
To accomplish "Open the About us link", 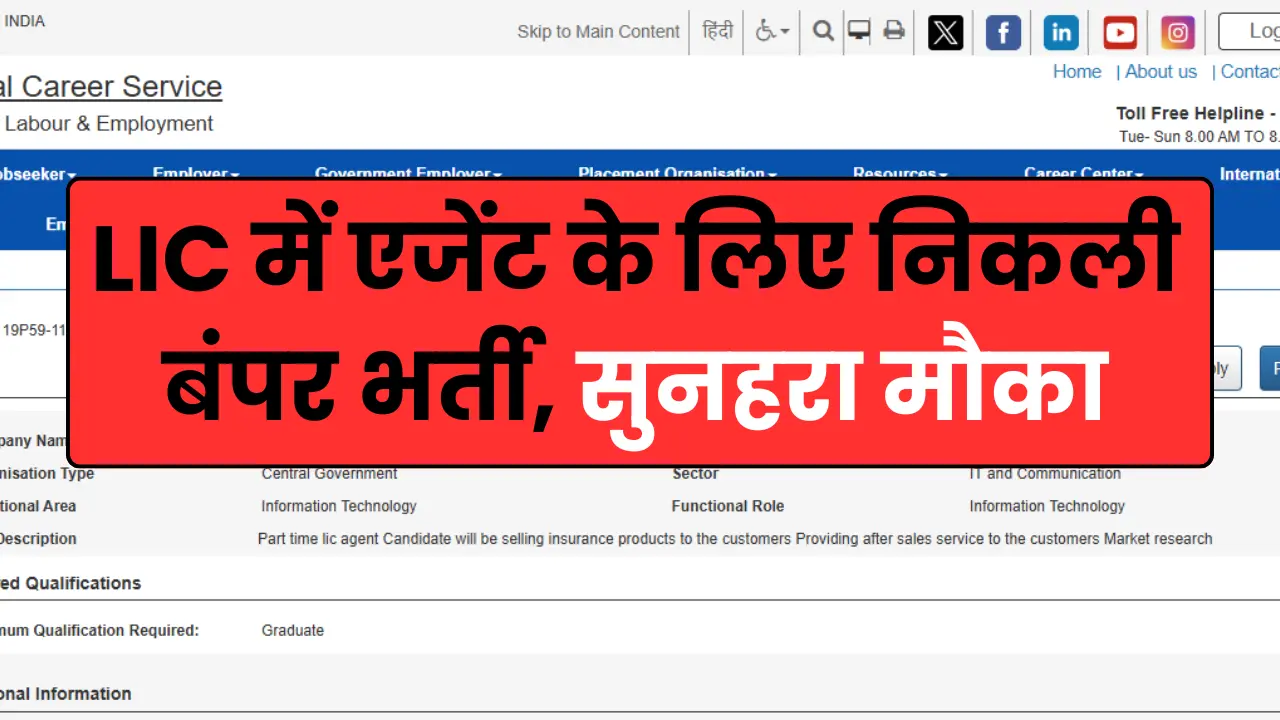I will pyautogui.click(x=1160, y=72).
